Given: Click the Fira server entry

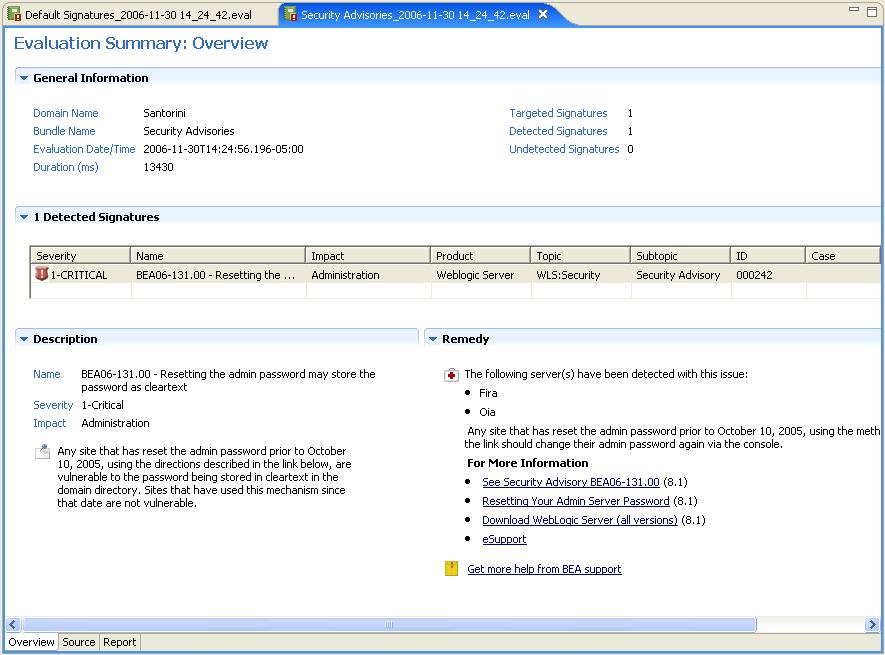Looking at the screenshot, I should (488, 393).
